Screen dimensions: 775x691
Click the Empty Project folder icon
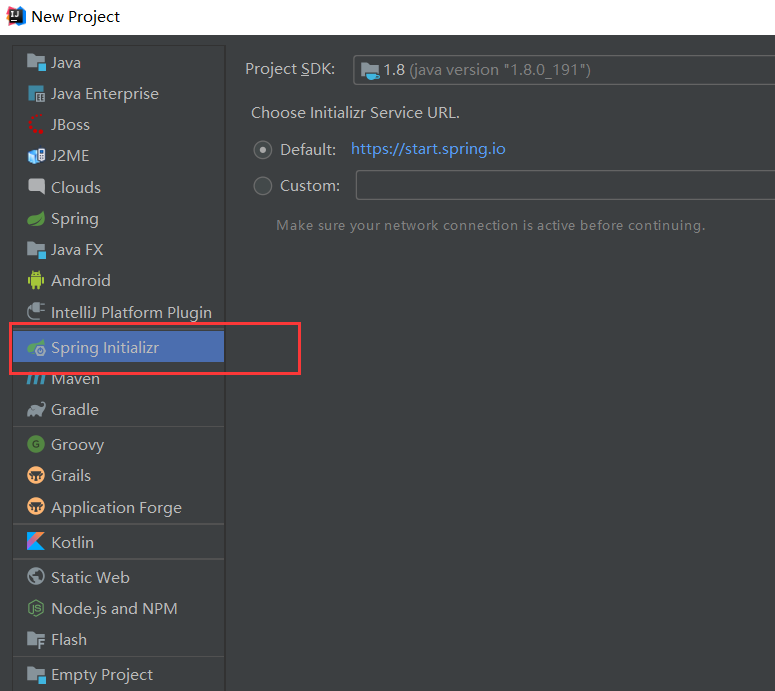36,675
